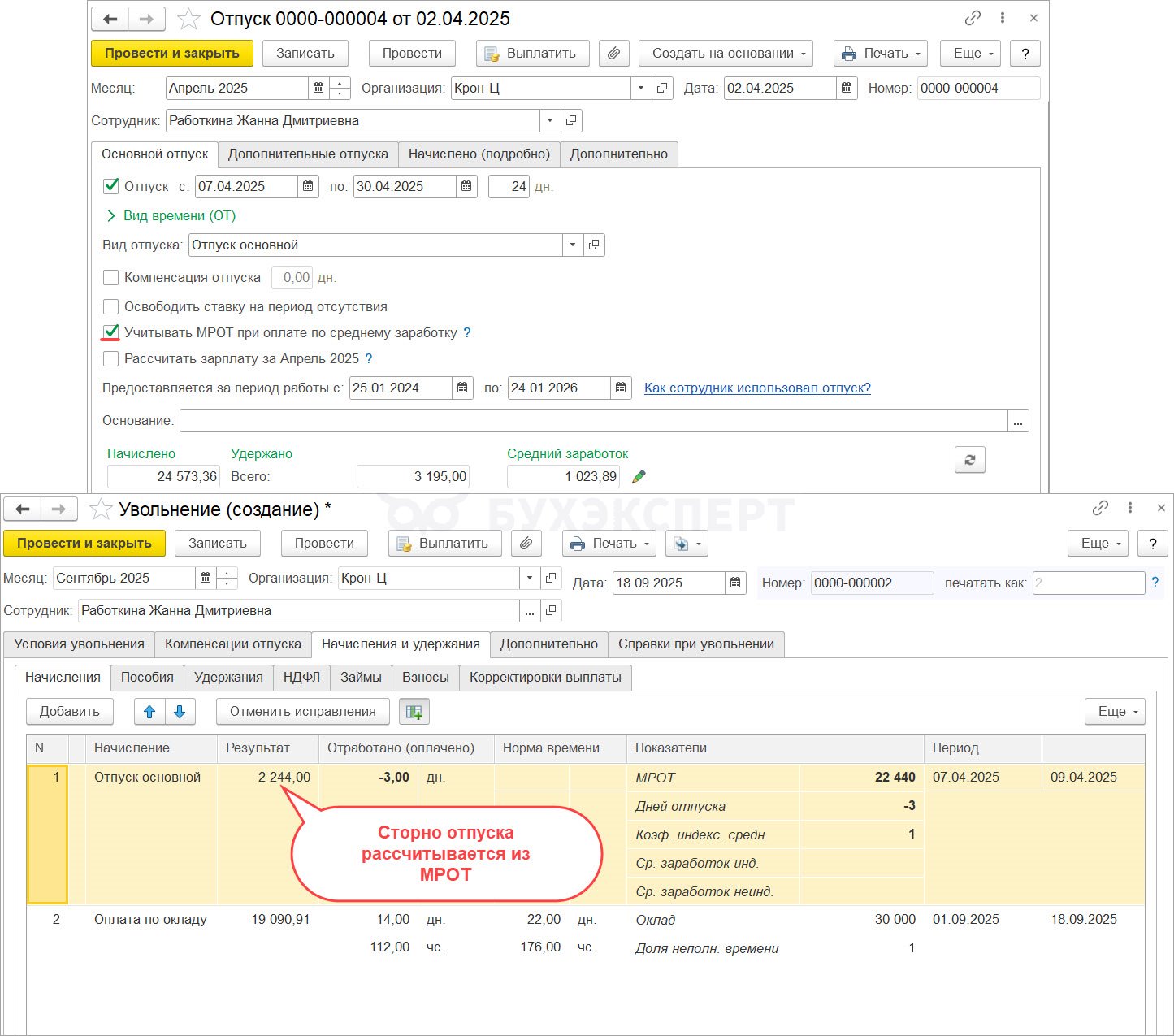Open Как сотрудник использовал отпуск link

[x=757, y=388]
